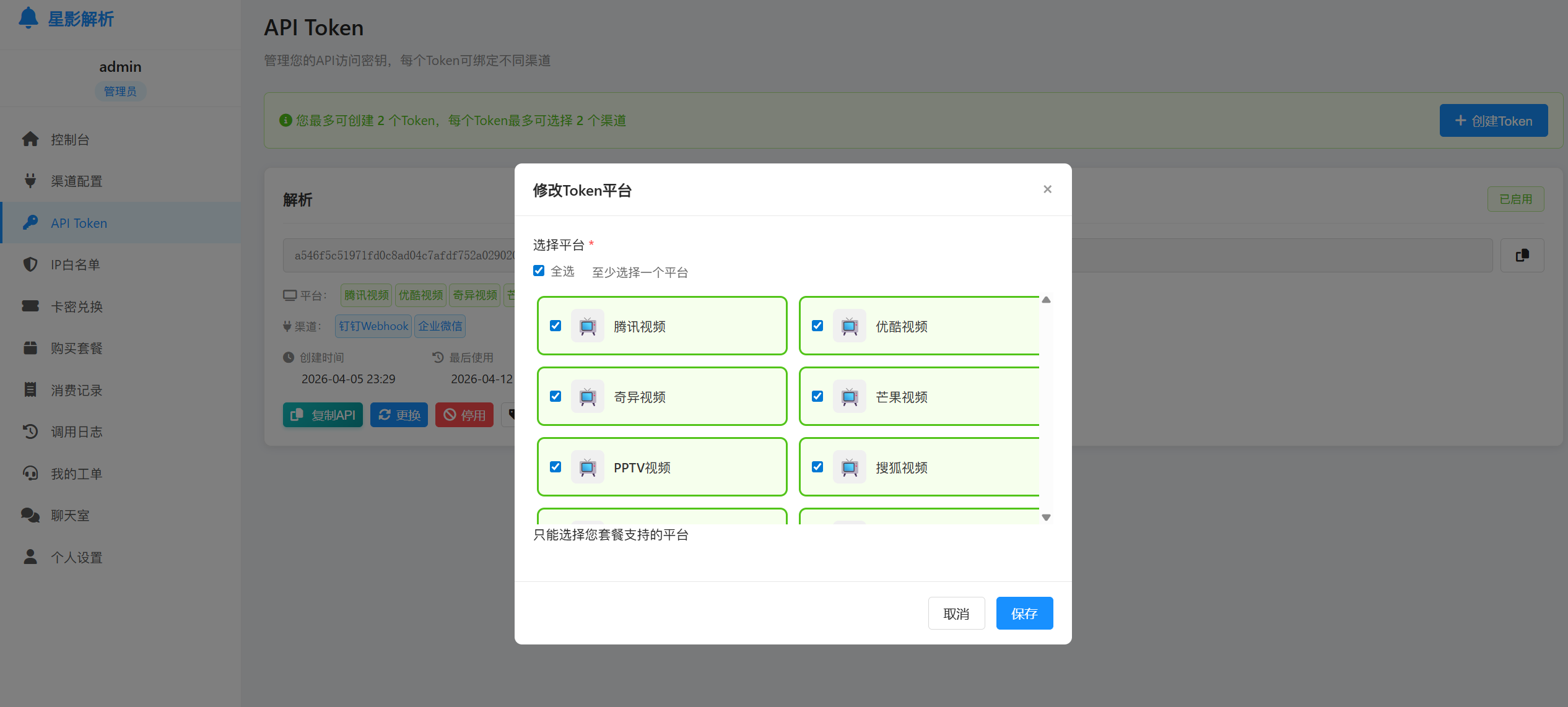Click the platform list scroll-up arrow
Image resolution: width=1568 pixels, height=707 pixels.
1046,300
